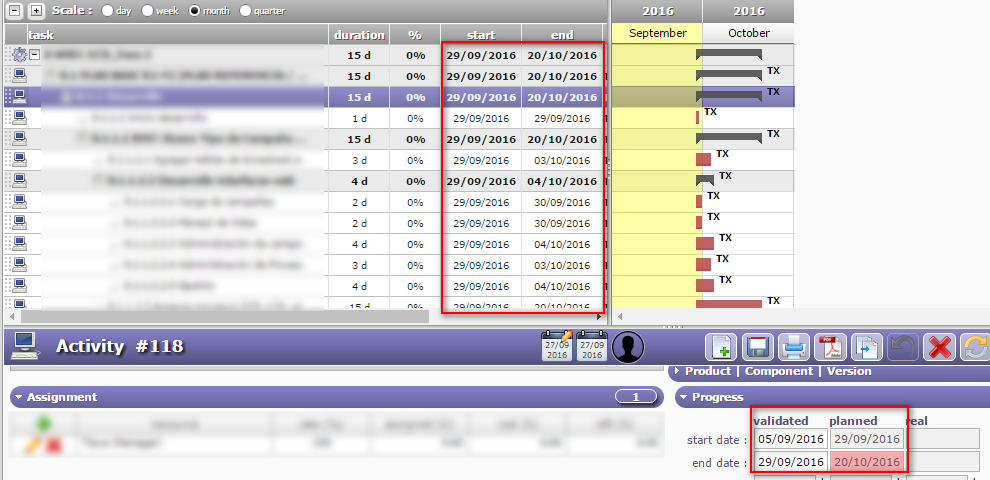Delete the activity with the red X icon

(x=939, y=347)
